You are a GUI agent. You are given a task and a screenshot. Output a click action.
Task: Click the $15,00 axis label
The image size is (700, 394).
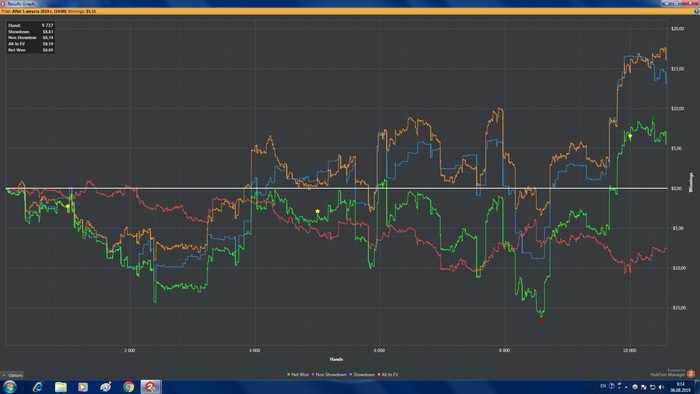tap(677, 69)
